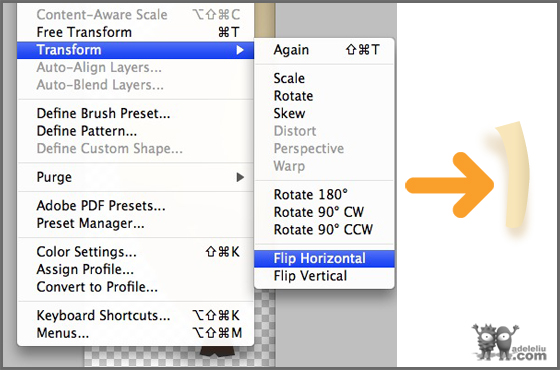Choose Rotate 90° CCW option
Image resolution: width=560 pixels, height=370 pixels.
click(324, 230)
